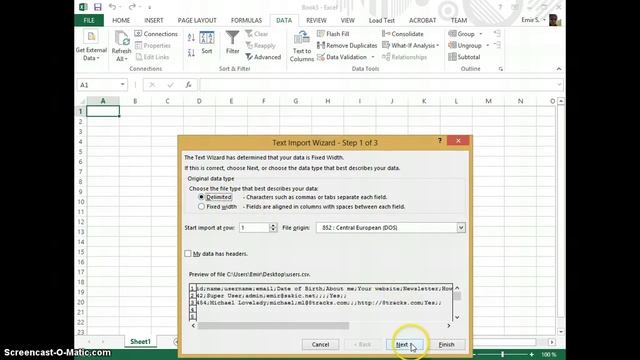Click Flash Fill in Data Tools
The image size is (640, 360).
coord(333,34)
